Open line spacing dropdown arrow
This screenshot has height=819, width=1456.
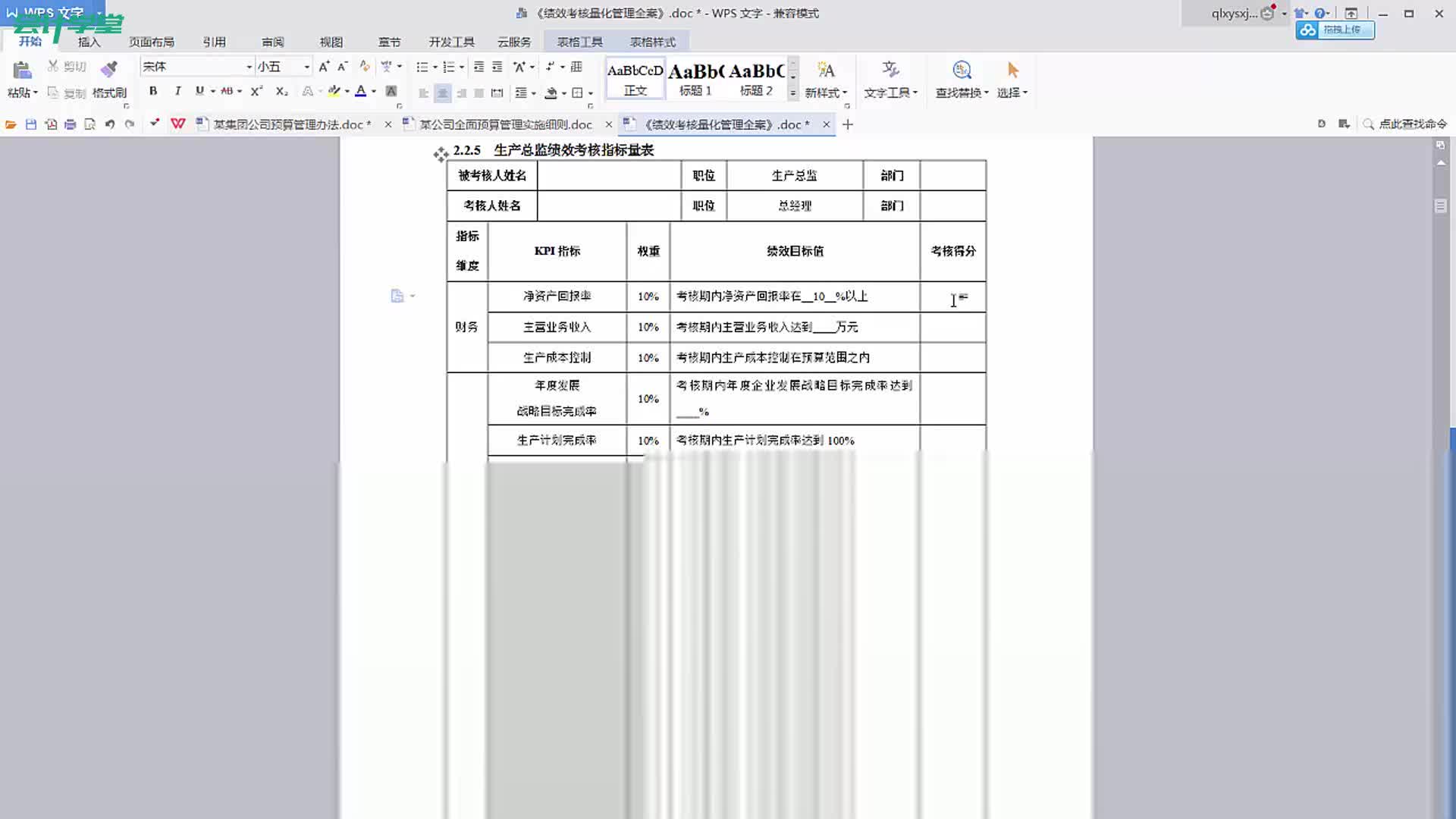pos(534,93)
